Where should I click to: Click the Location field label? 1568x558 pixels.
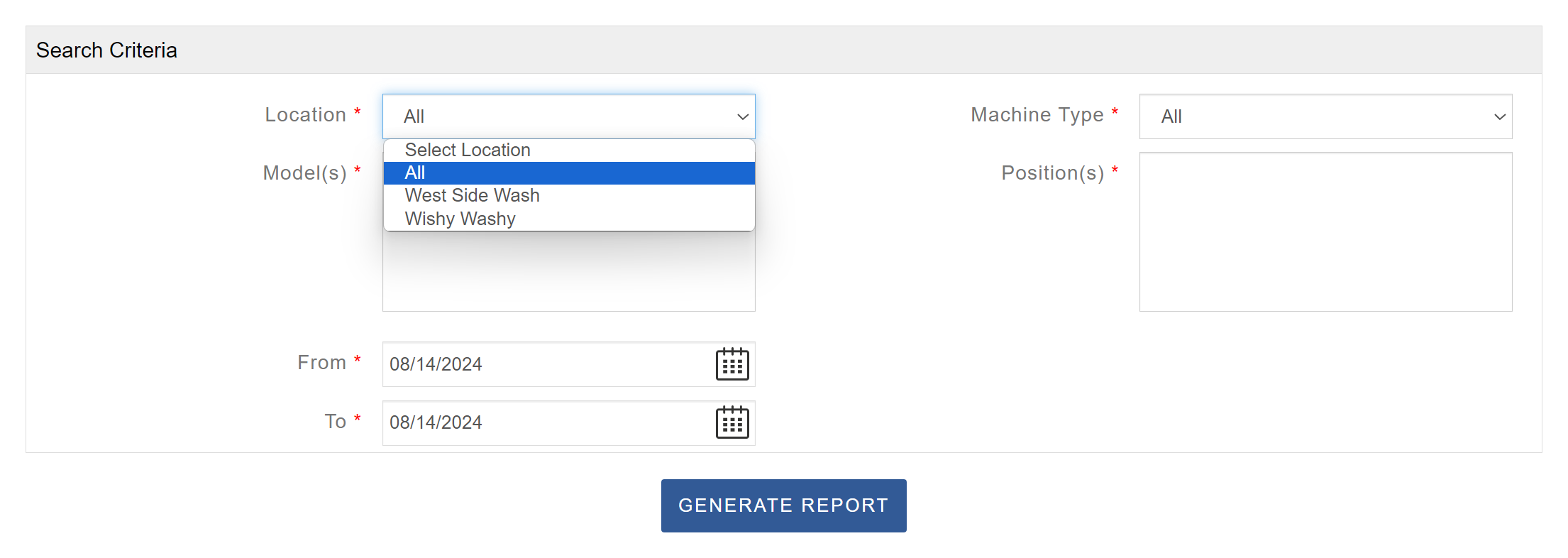(x=305, y=115)
